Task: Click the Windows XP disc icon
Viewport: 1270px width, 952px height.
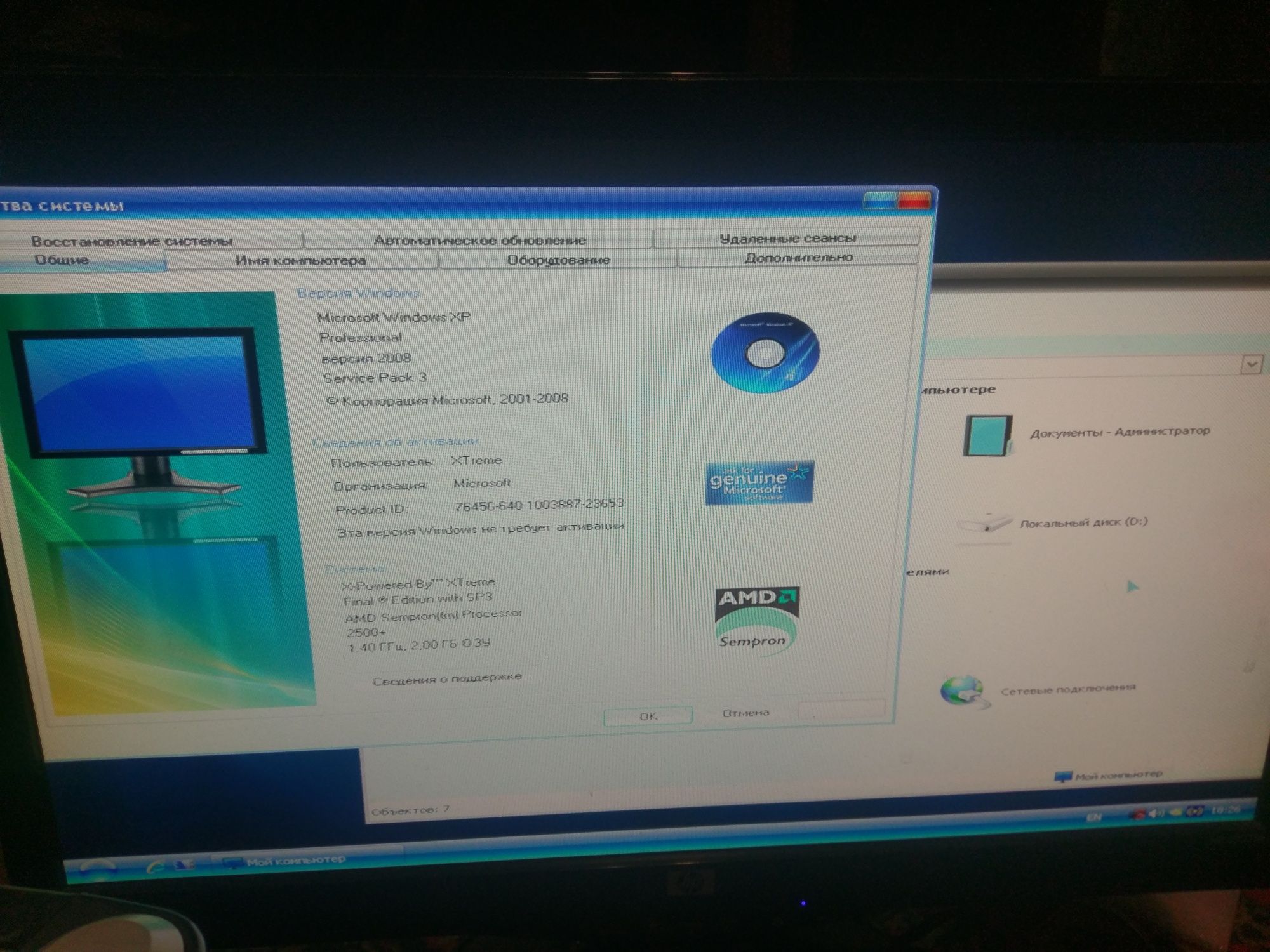Action: coord(765,353)
